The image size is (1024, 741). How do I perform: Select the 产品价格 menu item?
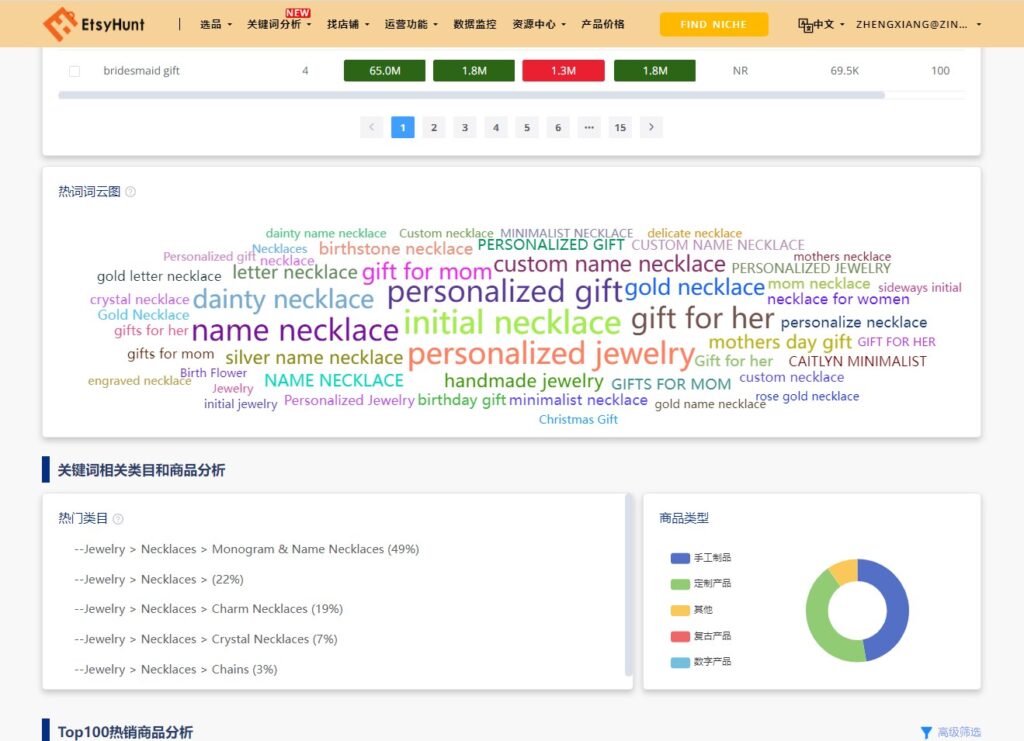[x=602, y=24]
